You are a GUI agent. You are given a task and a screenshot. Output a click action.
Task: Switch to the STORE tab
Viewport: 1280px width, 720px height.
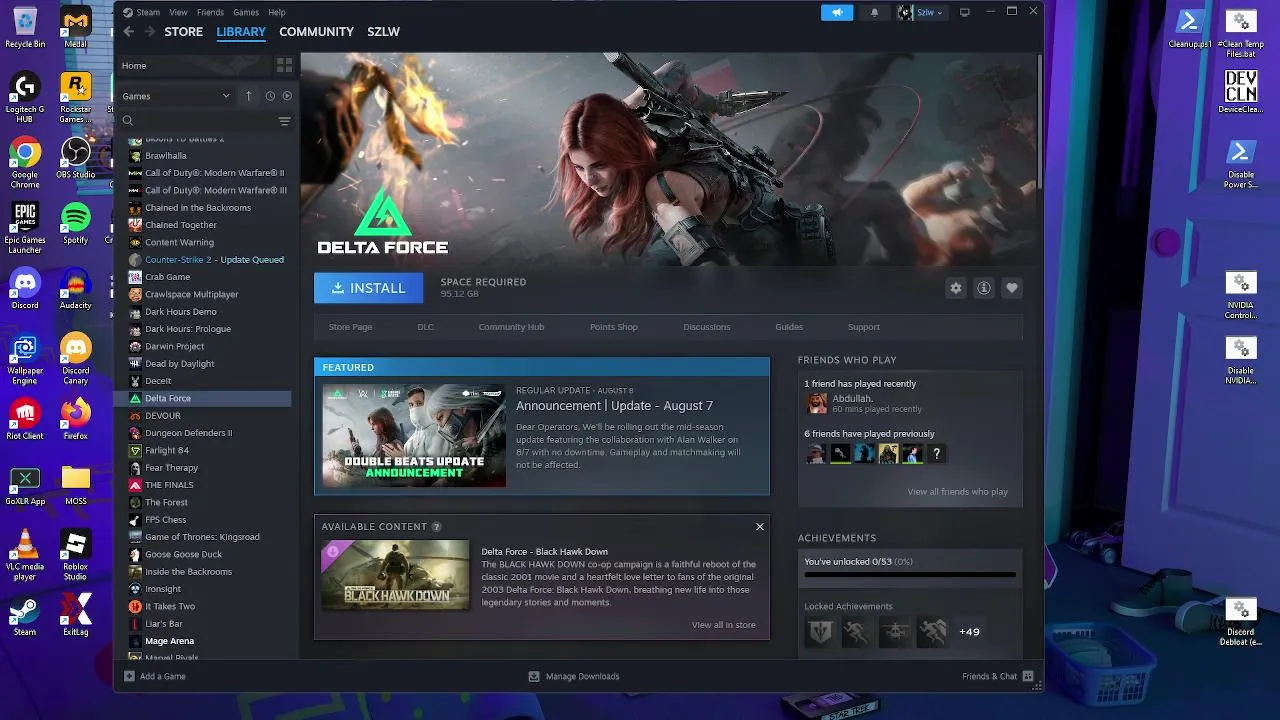(x=184, y=32)
